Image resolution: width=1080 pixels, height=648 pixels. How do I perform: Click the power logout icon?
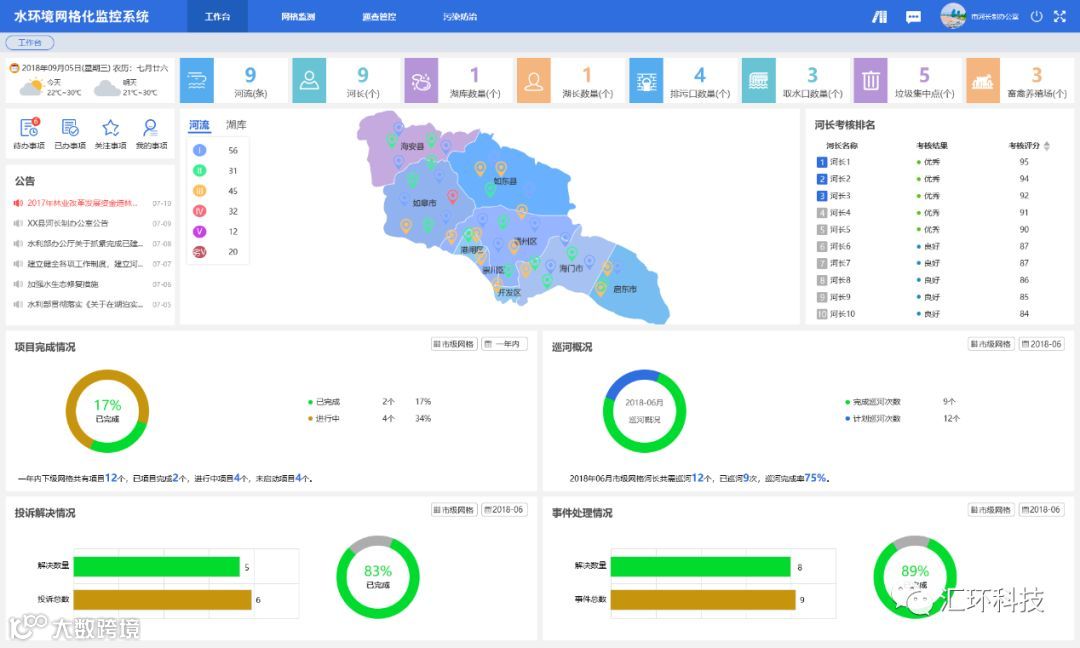click(x=1037, y=17)
